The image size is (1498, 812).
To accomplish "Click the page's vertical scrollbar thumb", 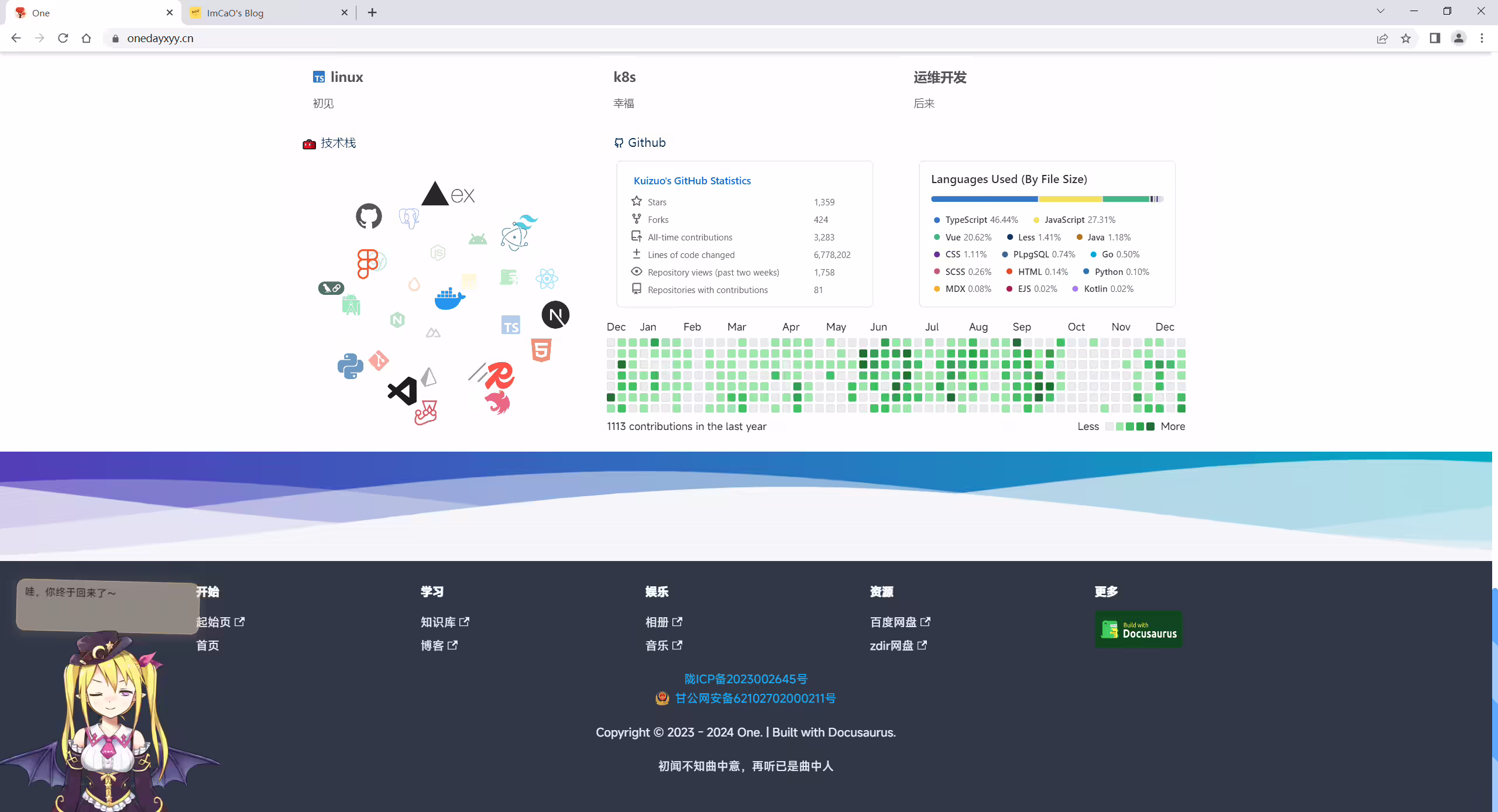I will tap(1495, 699).
